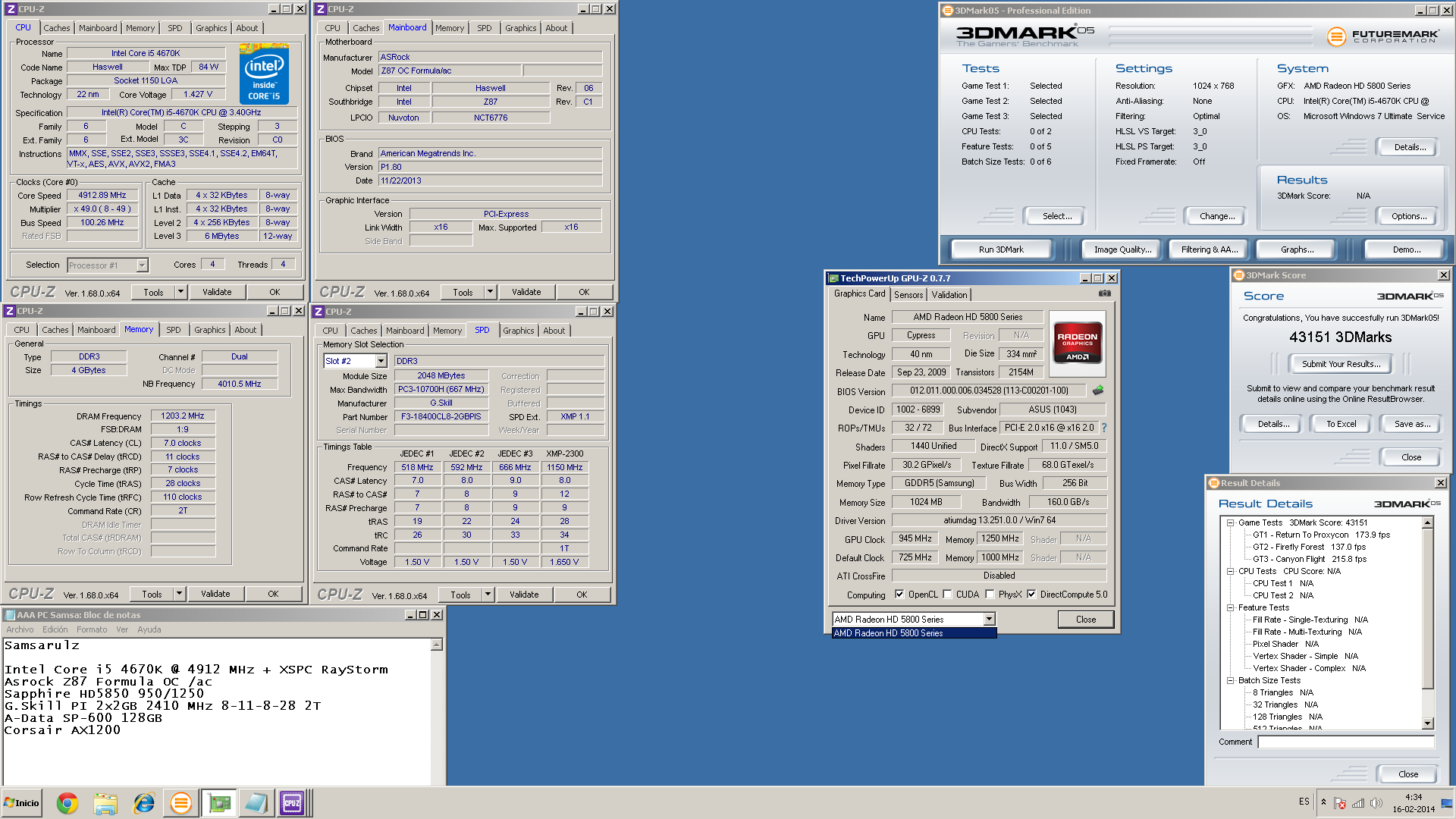
Task: Collapse the CPU Tests tree node
Action: tap(1230, 571)
